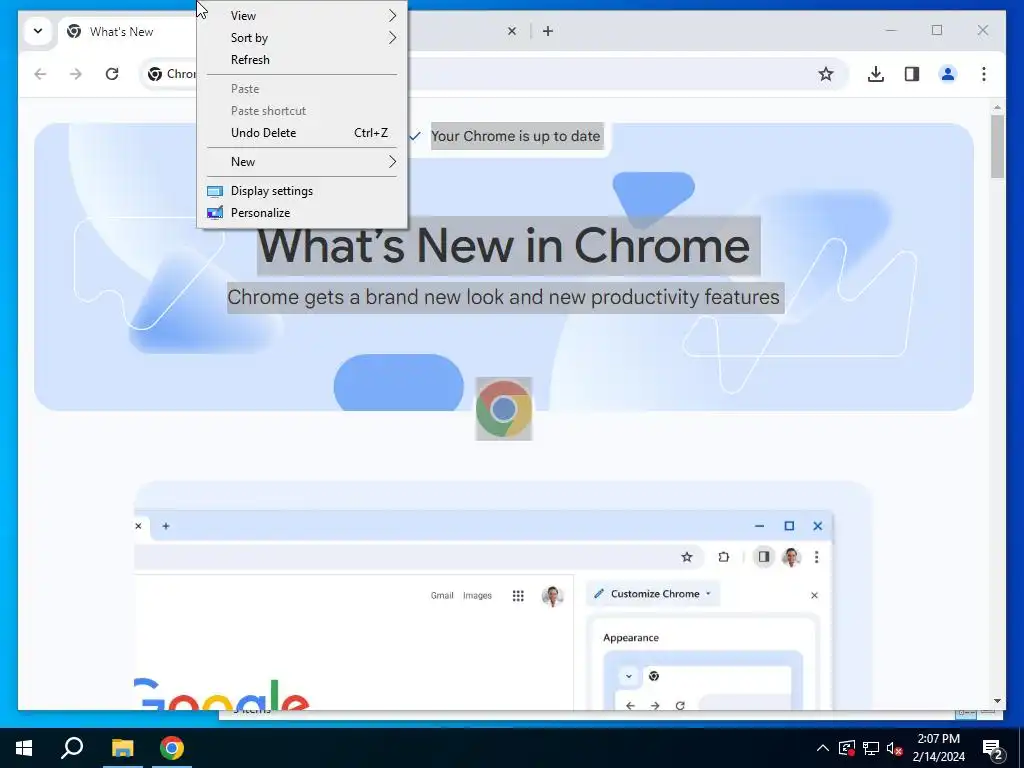Choose Refresh from the context menu
Image resolution: width=1024 pixels, height=768 pixels.
coord(302,59)
